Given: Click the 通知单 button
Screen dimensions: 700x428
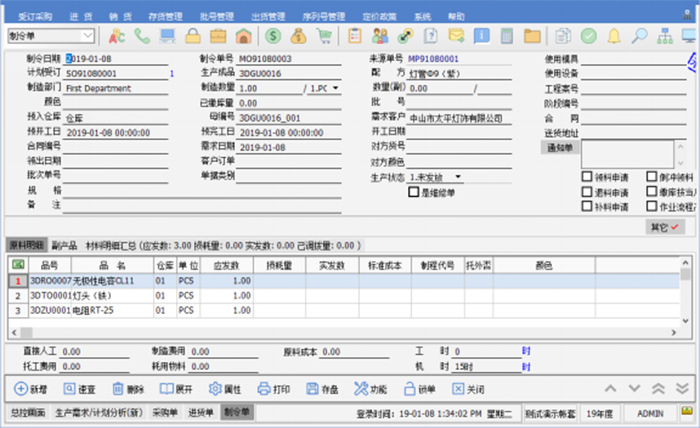Looking at the screenshot, I should coord(559,148).
